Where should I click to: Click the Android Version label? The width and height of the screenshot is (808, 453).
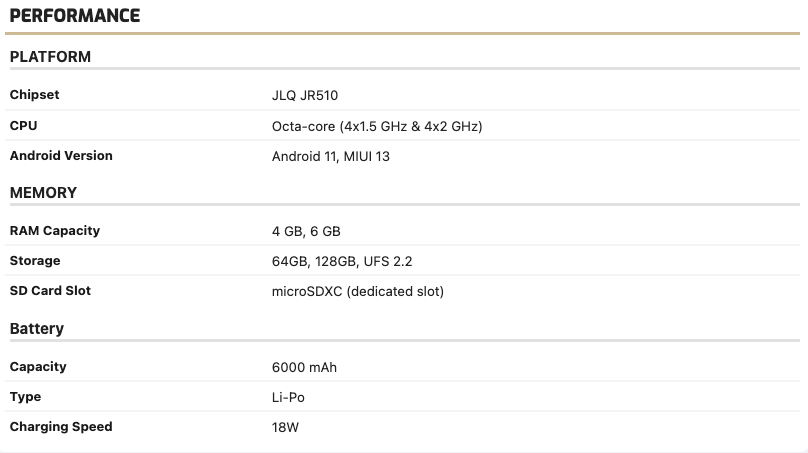click(x=61, y=156)
